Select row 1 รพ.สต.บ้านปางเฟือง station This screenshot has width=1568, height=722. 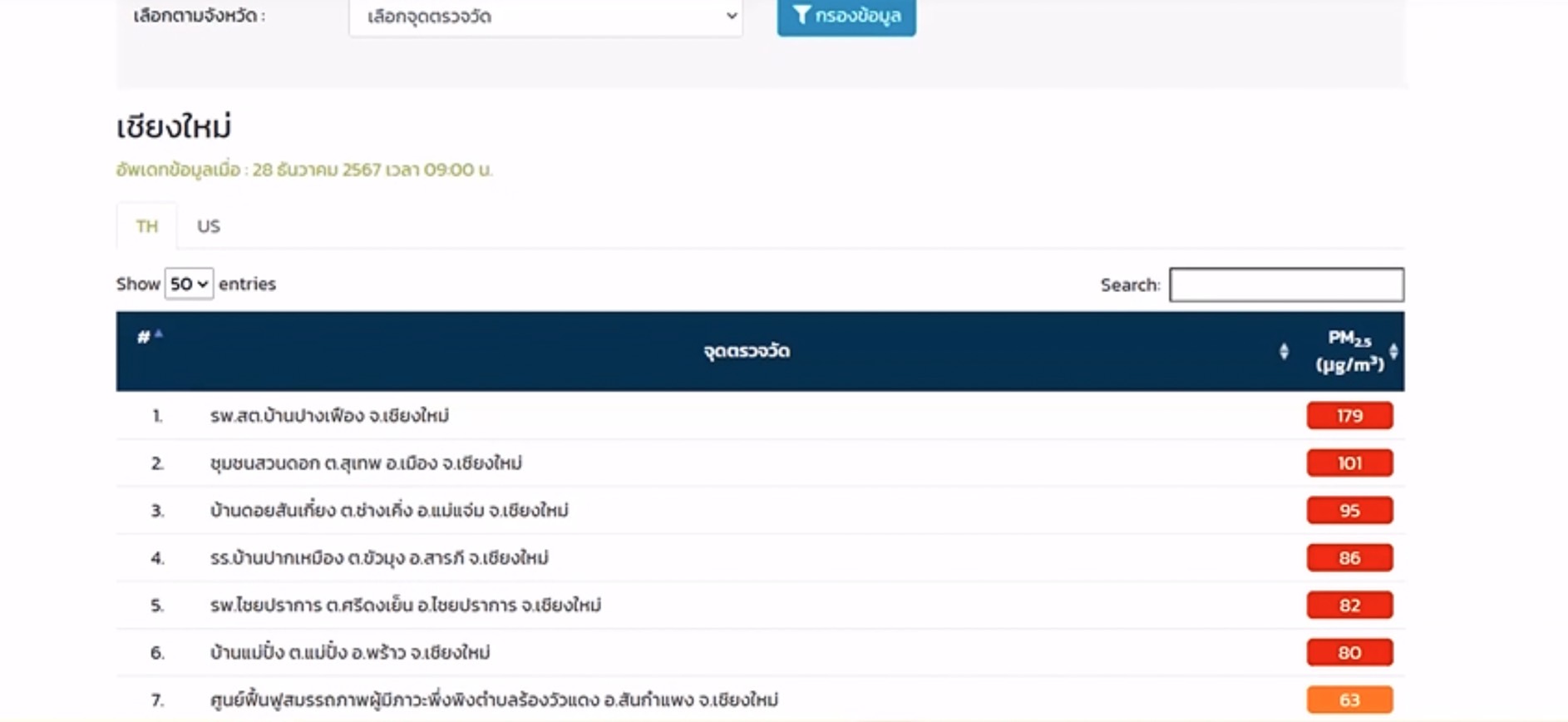tap(329, 415)
